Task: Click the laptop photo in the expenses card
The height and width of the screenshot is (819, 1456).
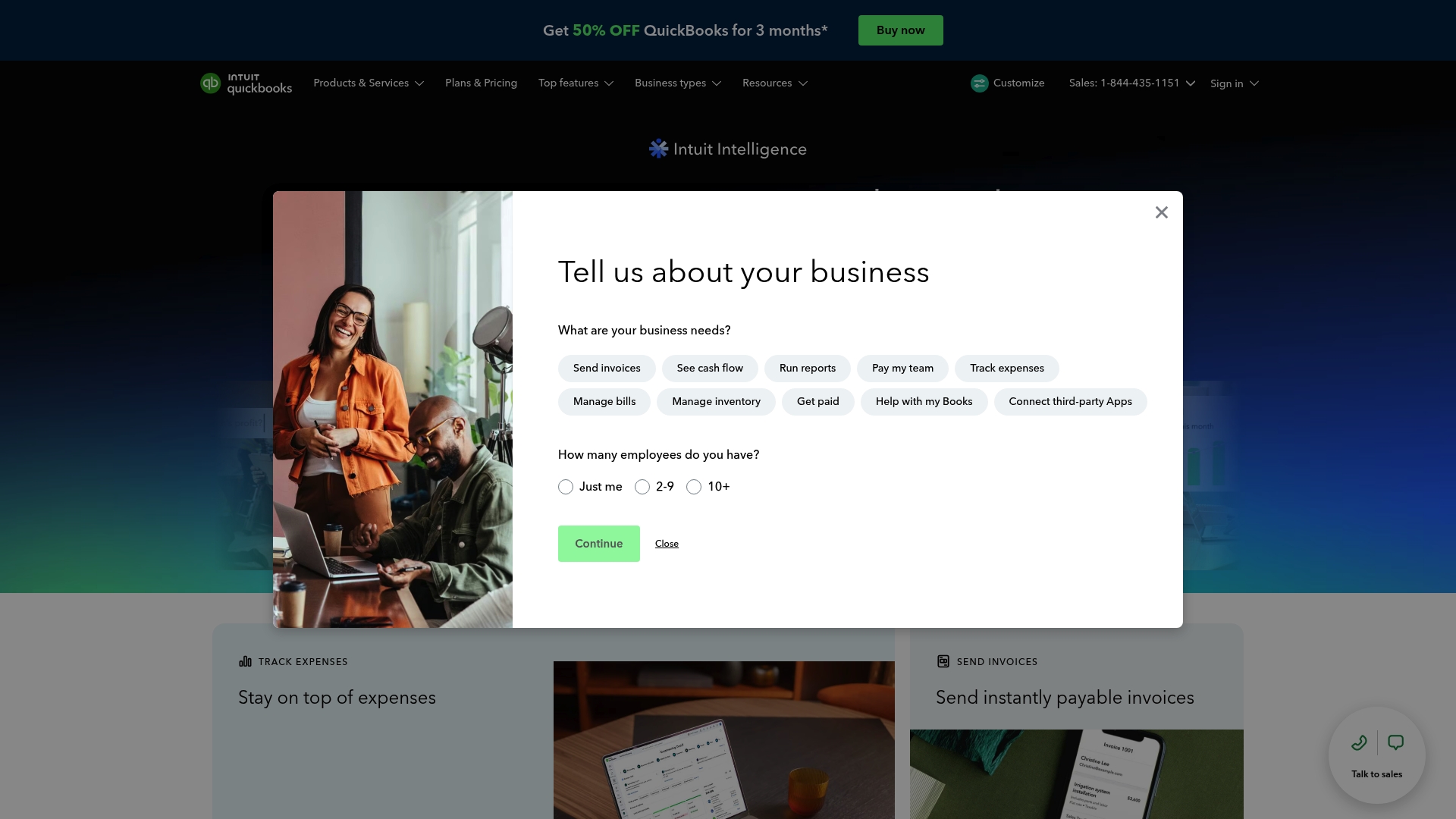Action: (x=724, y=740)
